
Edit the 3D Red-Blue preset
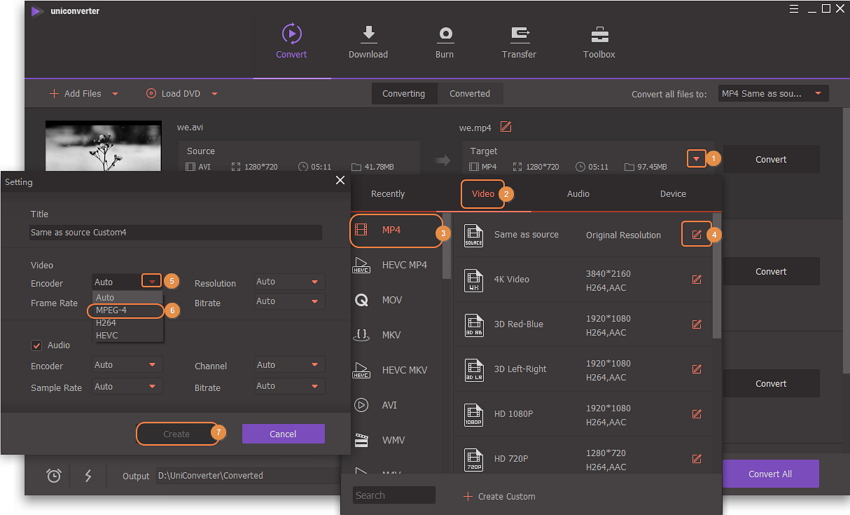[x=697, y=325]
